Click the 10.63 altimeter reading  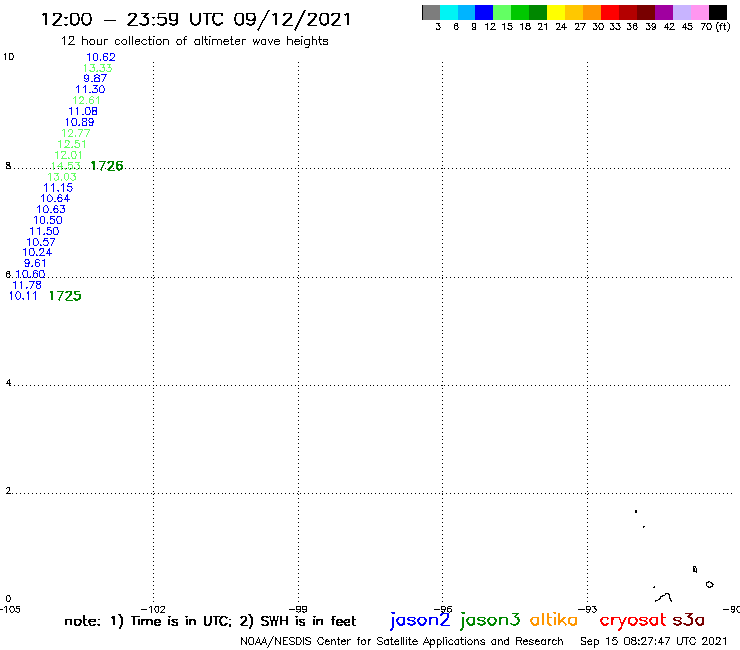51,209
